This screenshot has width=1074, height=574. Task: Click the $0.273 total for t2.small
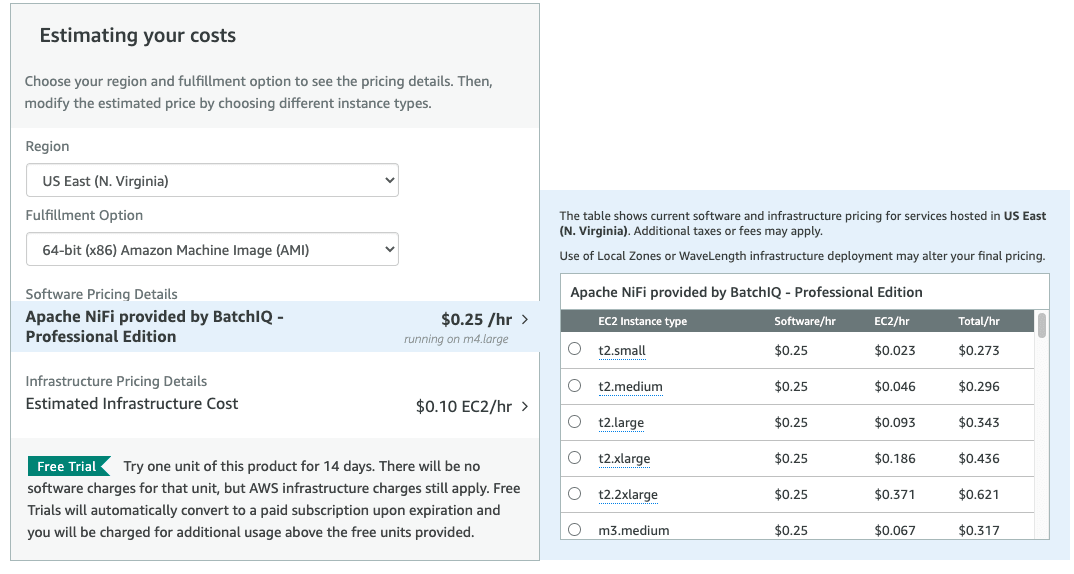(x=979, y=351)
